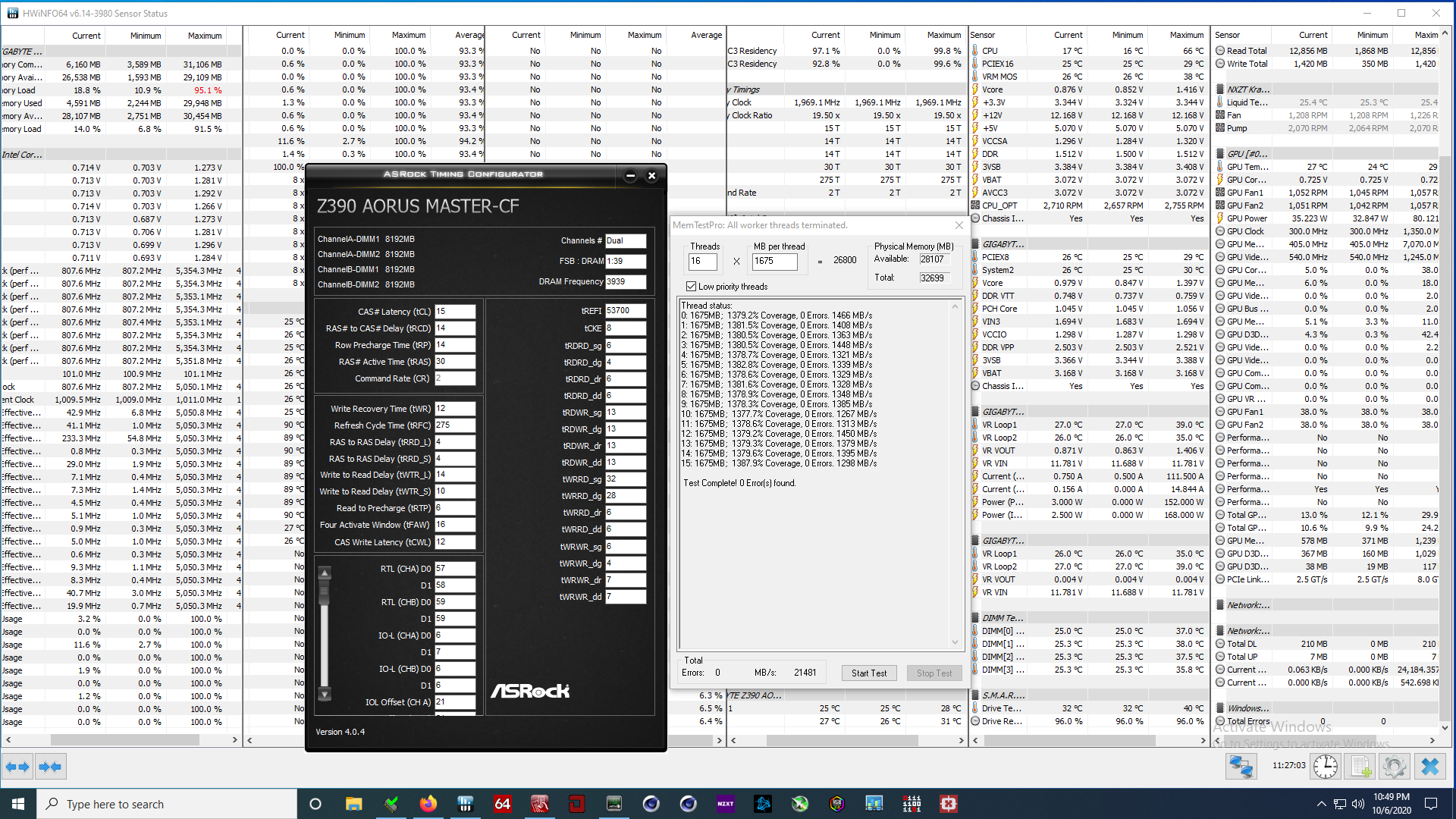This screenshot has height=819, width=1456.
Task: Click the clock reset timer icon in HWiNFO
Action: coord(1326,767)
